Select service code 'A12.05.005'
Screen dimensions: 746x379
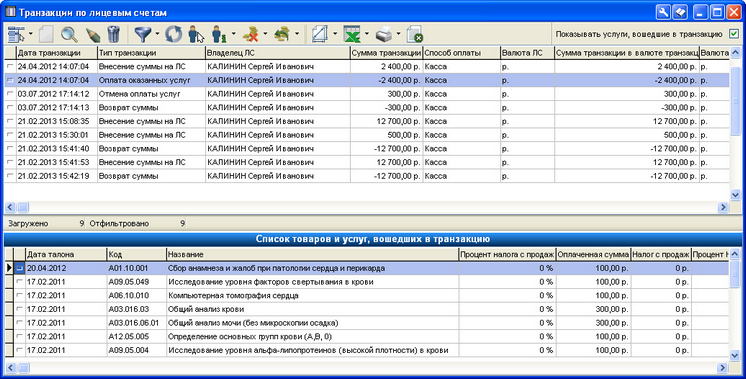tap(128, 337)
